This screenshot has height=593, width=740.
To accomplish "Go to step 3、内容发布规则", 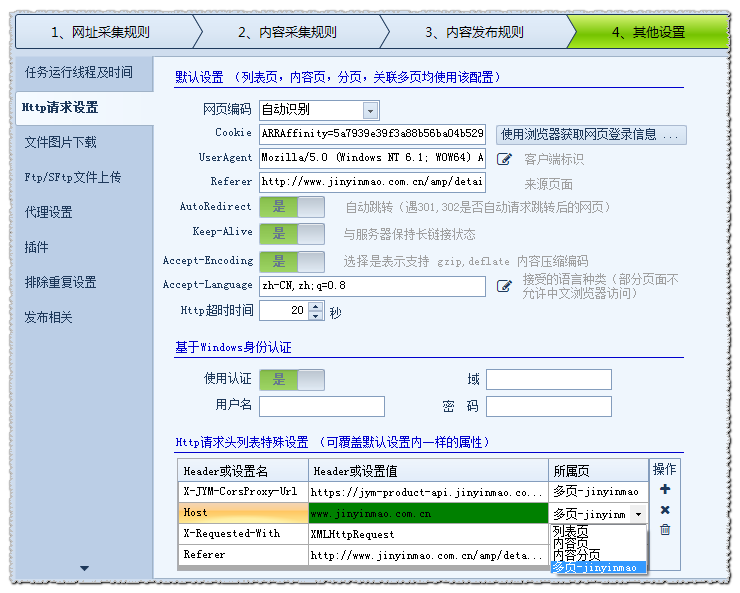I will (478, 32).
